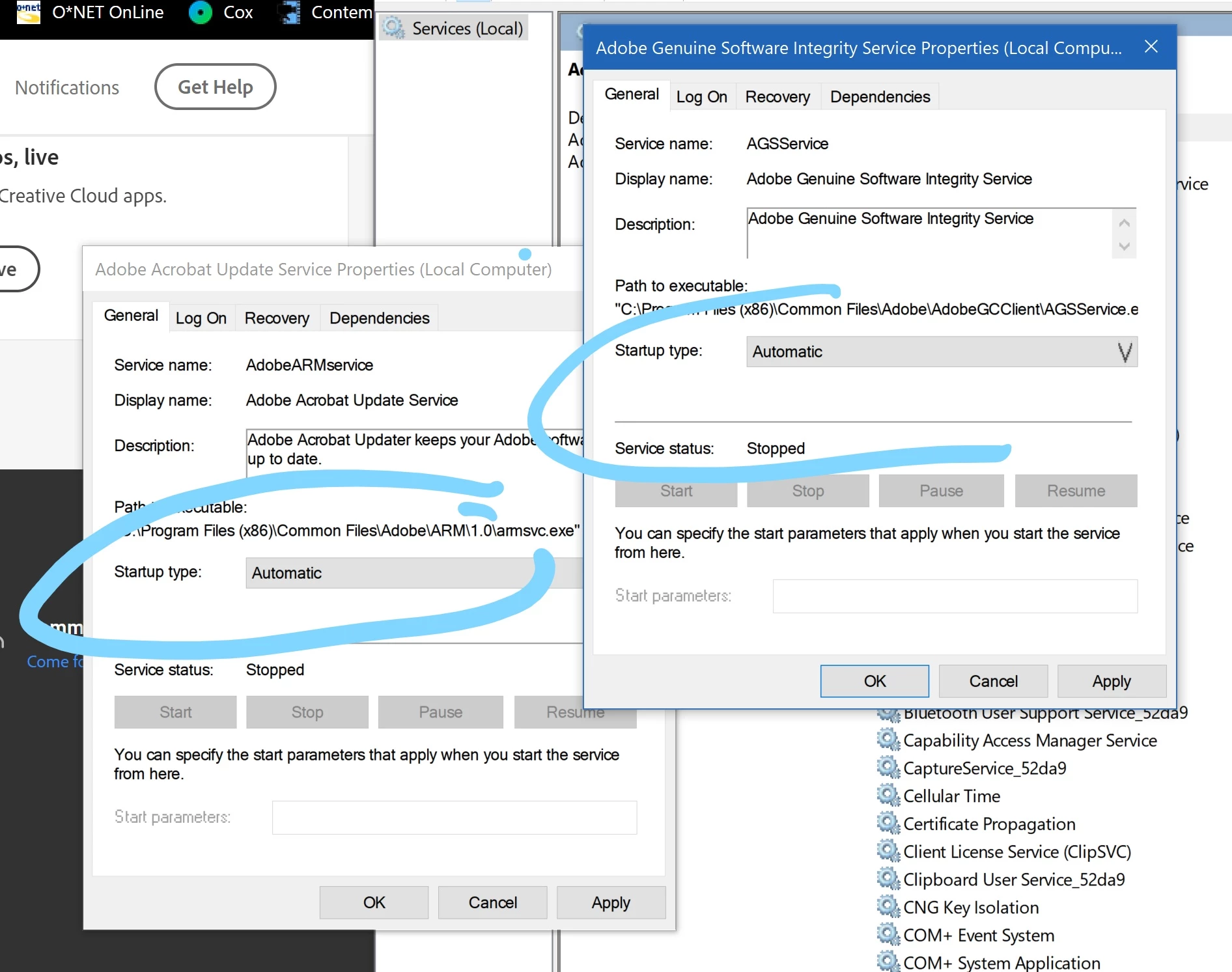The image size is (1232, 972).
Task: Click gear icon beside Cellular Time
Action: [888, 795]
